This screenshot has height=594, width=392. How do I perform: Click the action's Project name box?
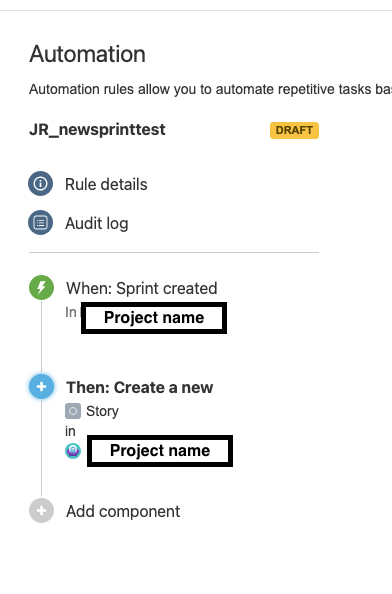point(160,451)
